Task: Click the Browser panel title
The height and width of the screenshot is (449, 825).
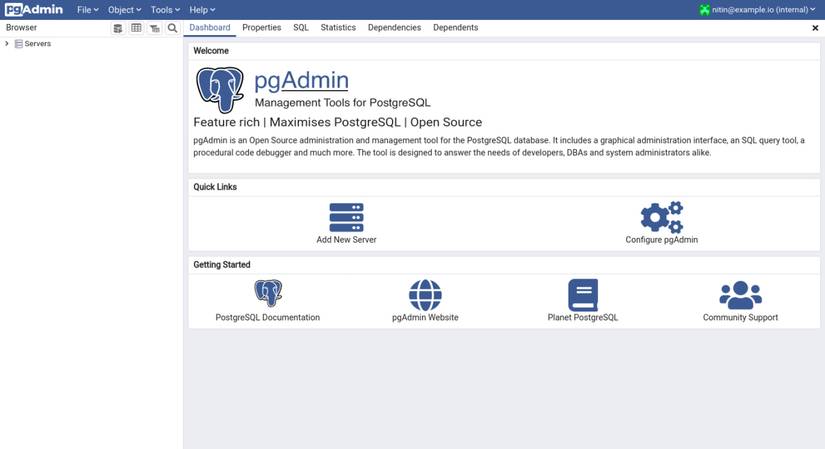Action: [x=21, y=27]
